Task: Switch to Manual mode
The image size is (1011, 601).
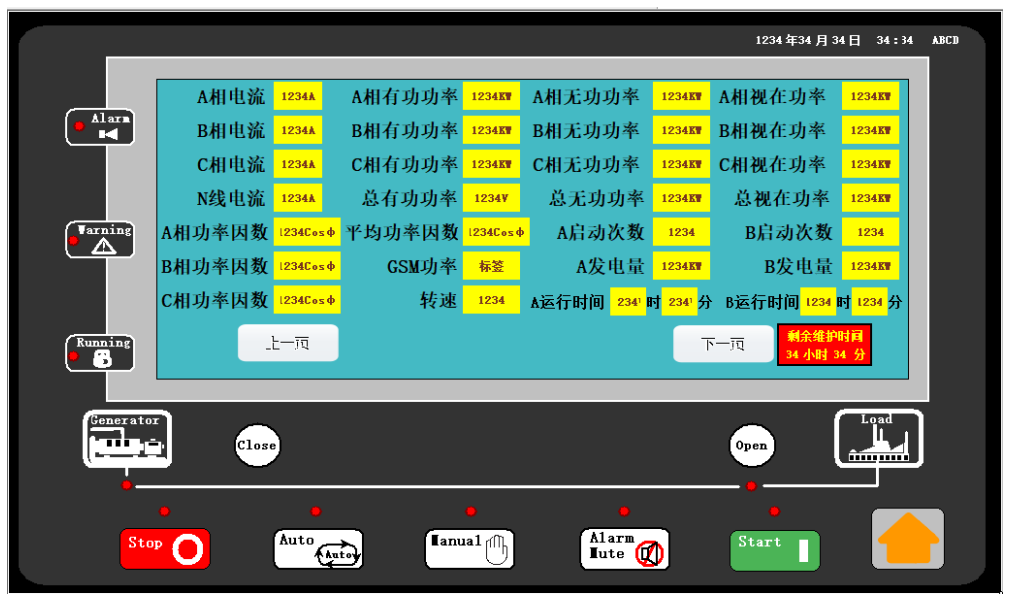Action: point(469,549)
